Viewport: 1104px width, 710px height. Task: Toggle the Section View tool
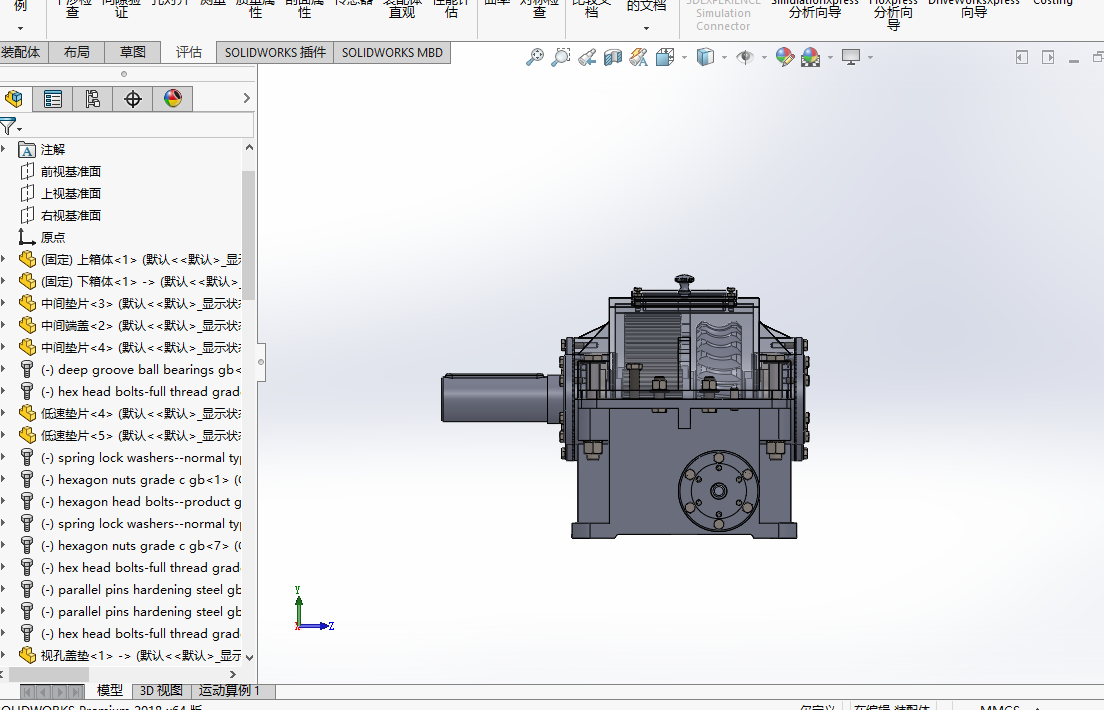613,57
